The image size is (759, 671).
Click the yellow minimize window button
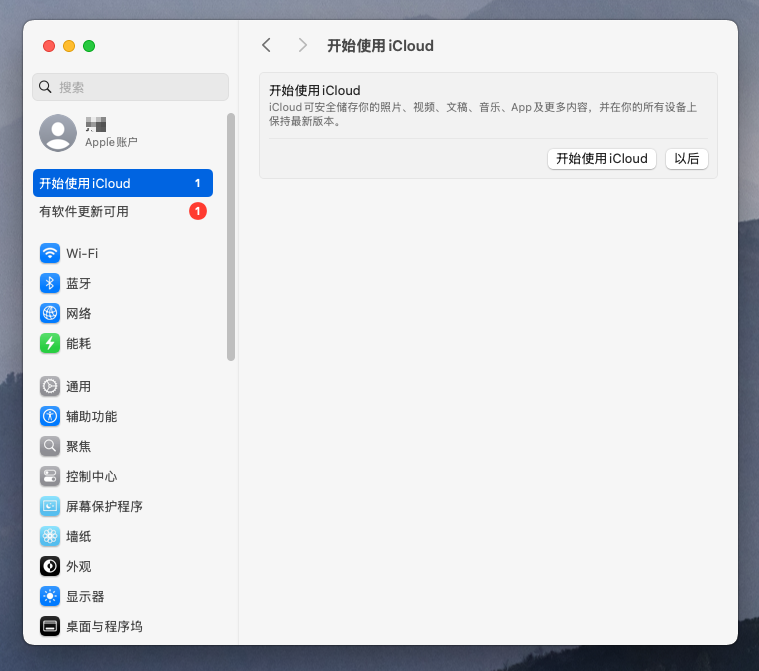pyautogui.click(x=69, y=46)
